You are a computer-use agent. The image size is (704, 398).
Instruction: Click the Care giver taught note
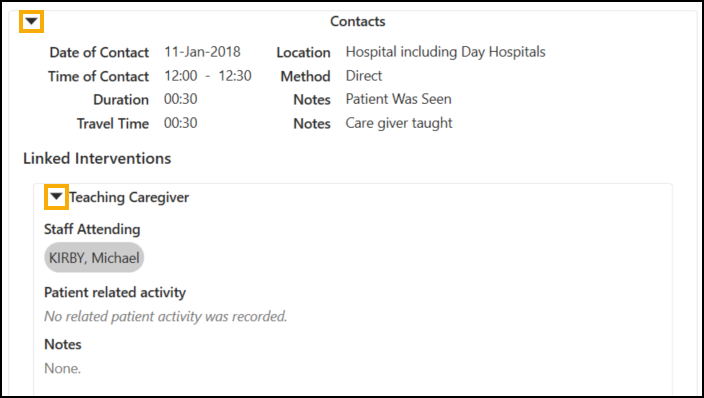click(399, 123)
